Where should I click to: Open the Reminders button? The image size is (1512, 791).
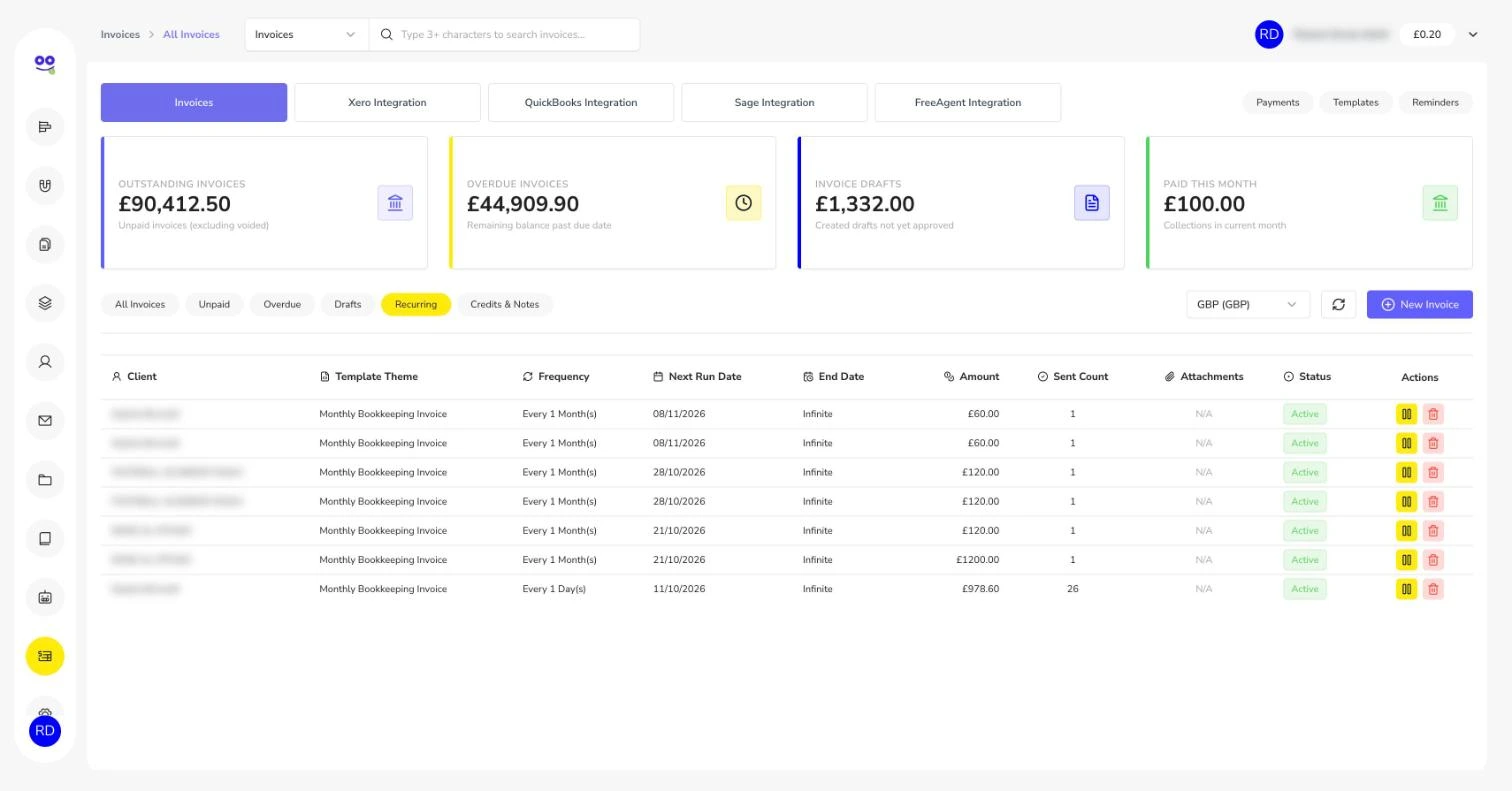coord(1435,103)
